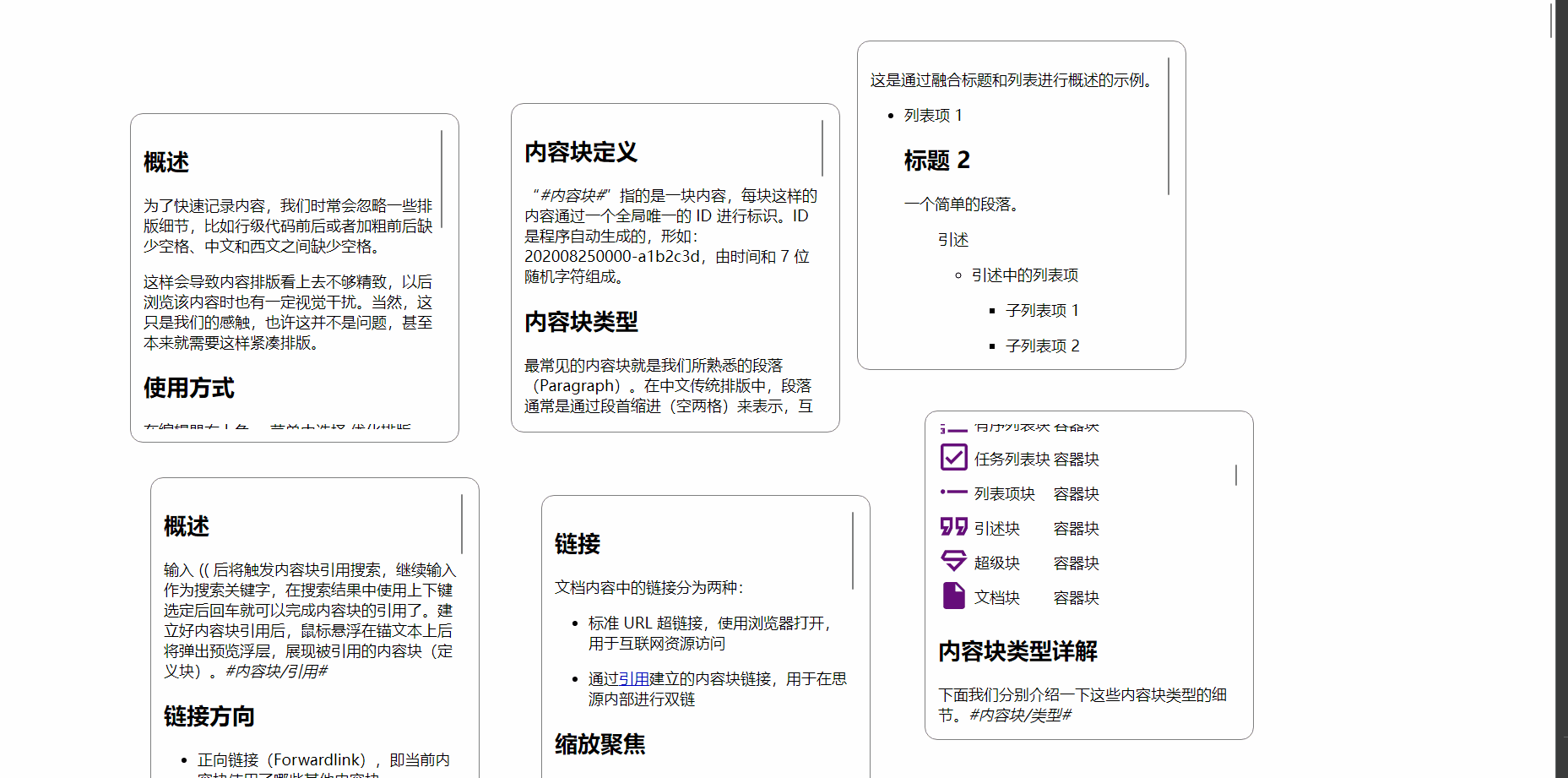1568x778 pixels.
Task: Click the #内容块/类型# tag reference
Action: point(1020,714)
